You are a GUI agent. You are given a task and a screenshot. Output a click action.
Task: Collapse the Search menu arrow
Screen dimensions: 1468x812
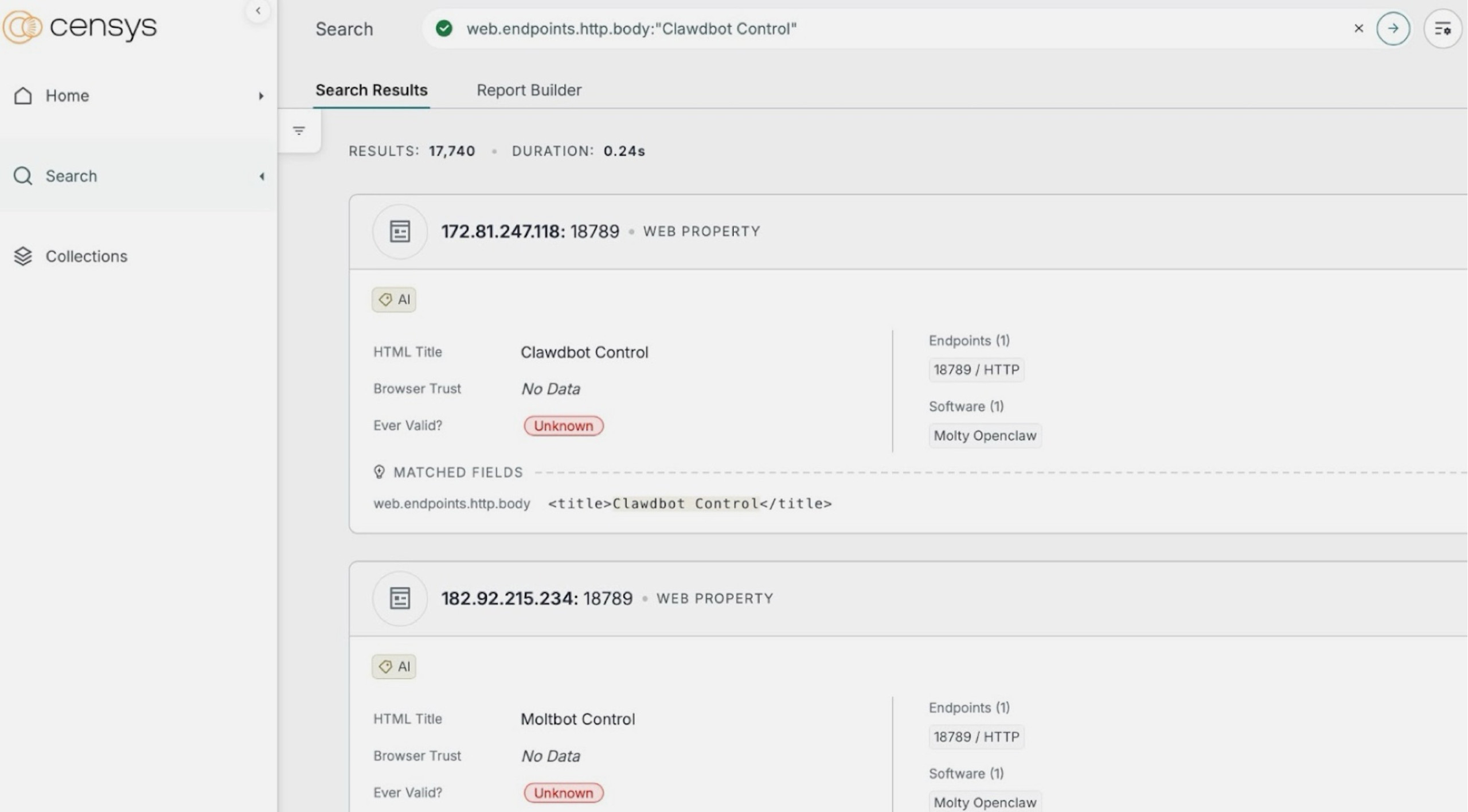261,176
